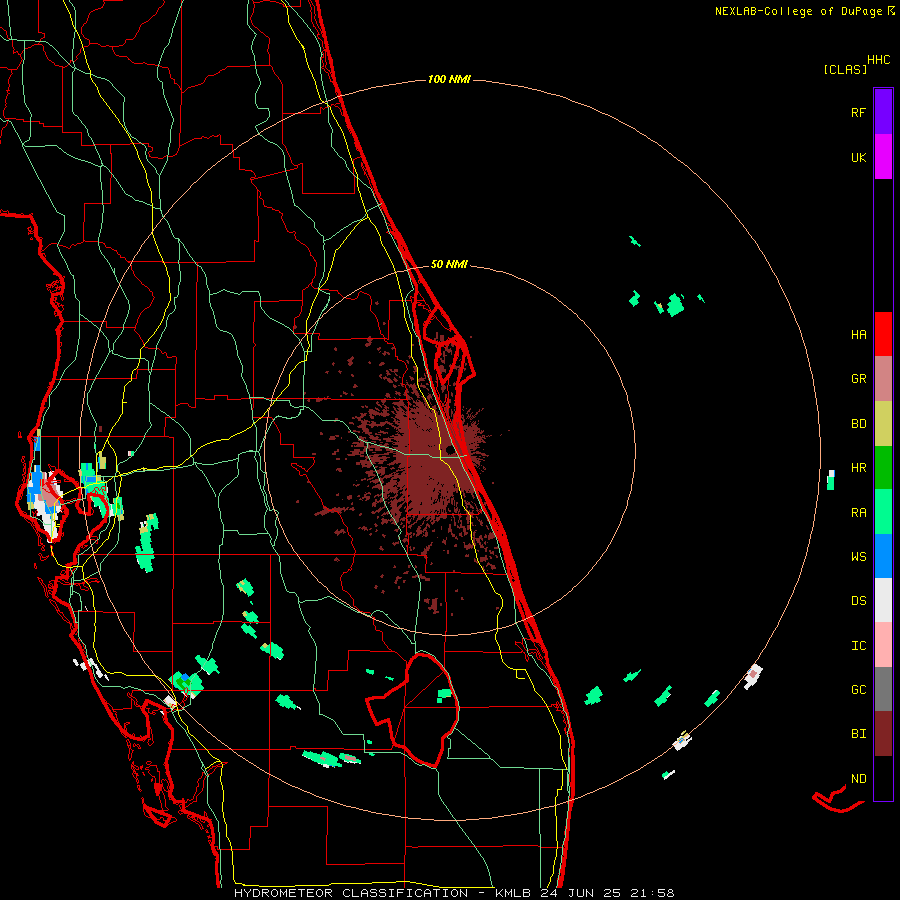Viewport: 900px width, 900px height.
Task: Click the RF legend label
Action: (858, 112)
